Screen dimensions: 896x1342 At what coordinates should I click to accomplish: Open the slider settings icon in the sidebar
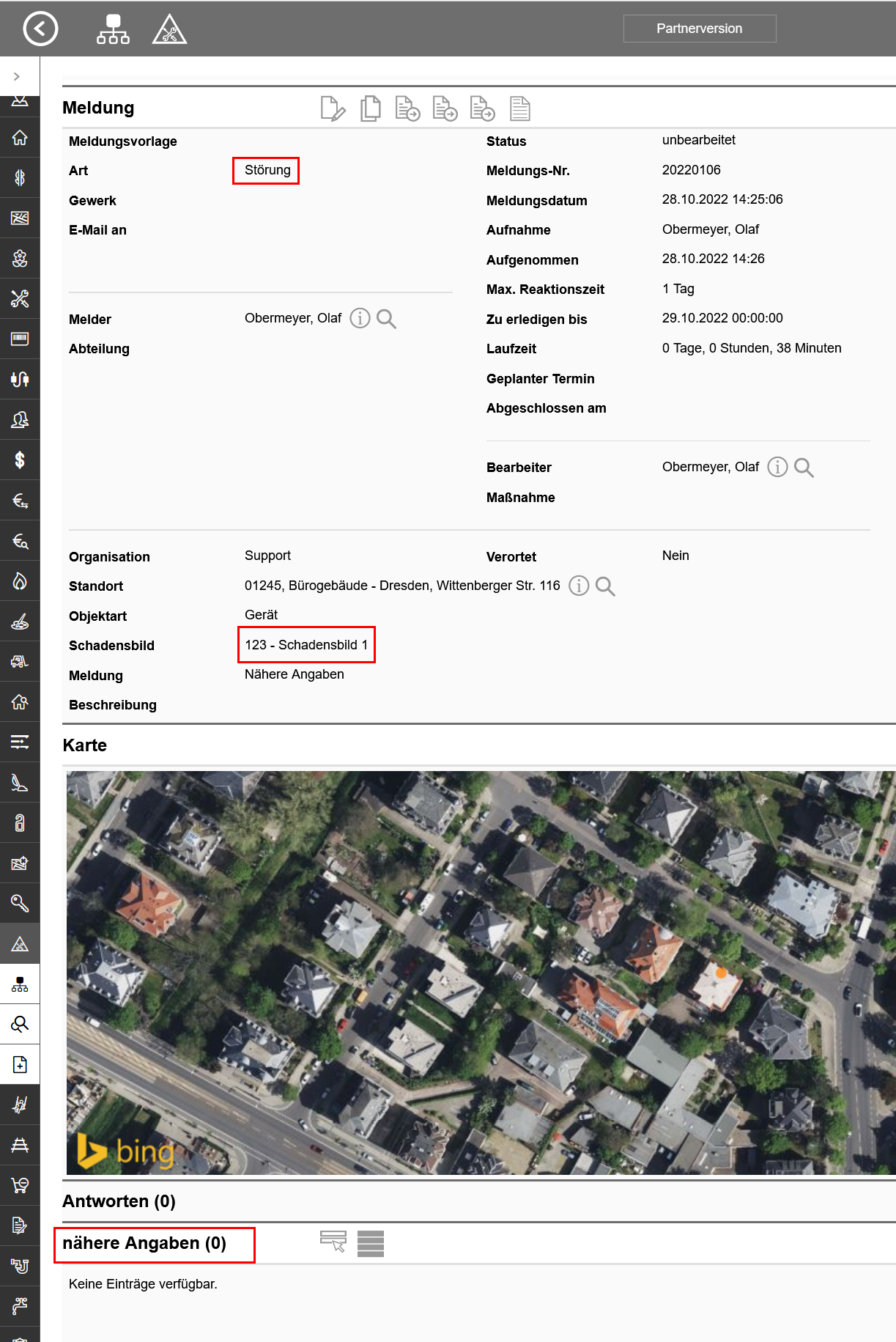point(20,742)
